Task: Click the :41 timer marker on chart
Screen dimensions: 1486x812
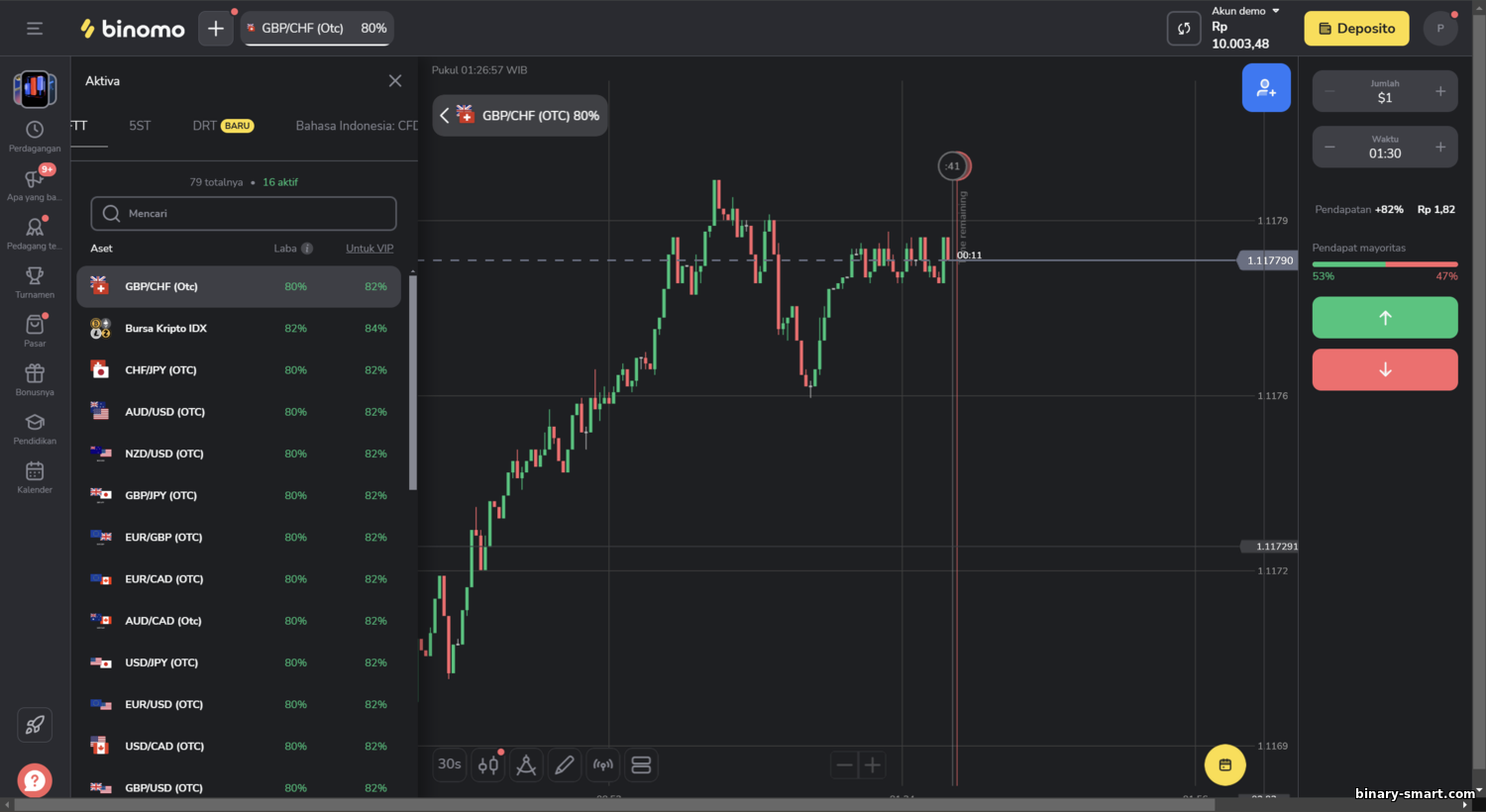Action: click(x=954, y=165)
